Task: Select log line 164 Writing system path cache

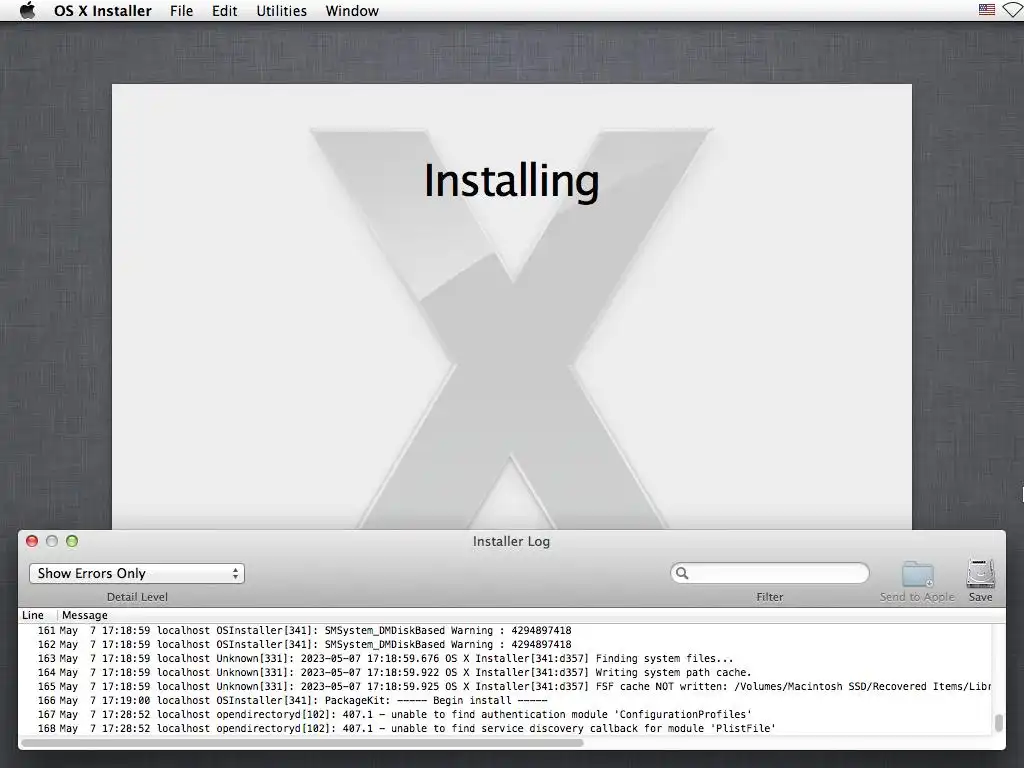Action: click(x=506, y=672)
